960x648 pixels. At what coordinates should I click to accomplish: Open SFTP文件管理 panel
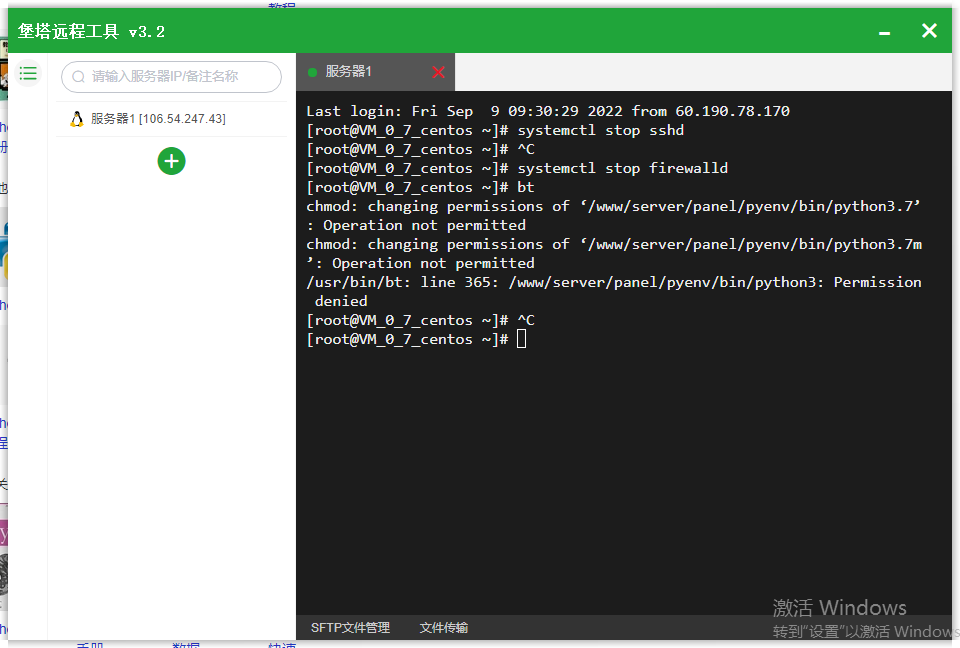350,628
